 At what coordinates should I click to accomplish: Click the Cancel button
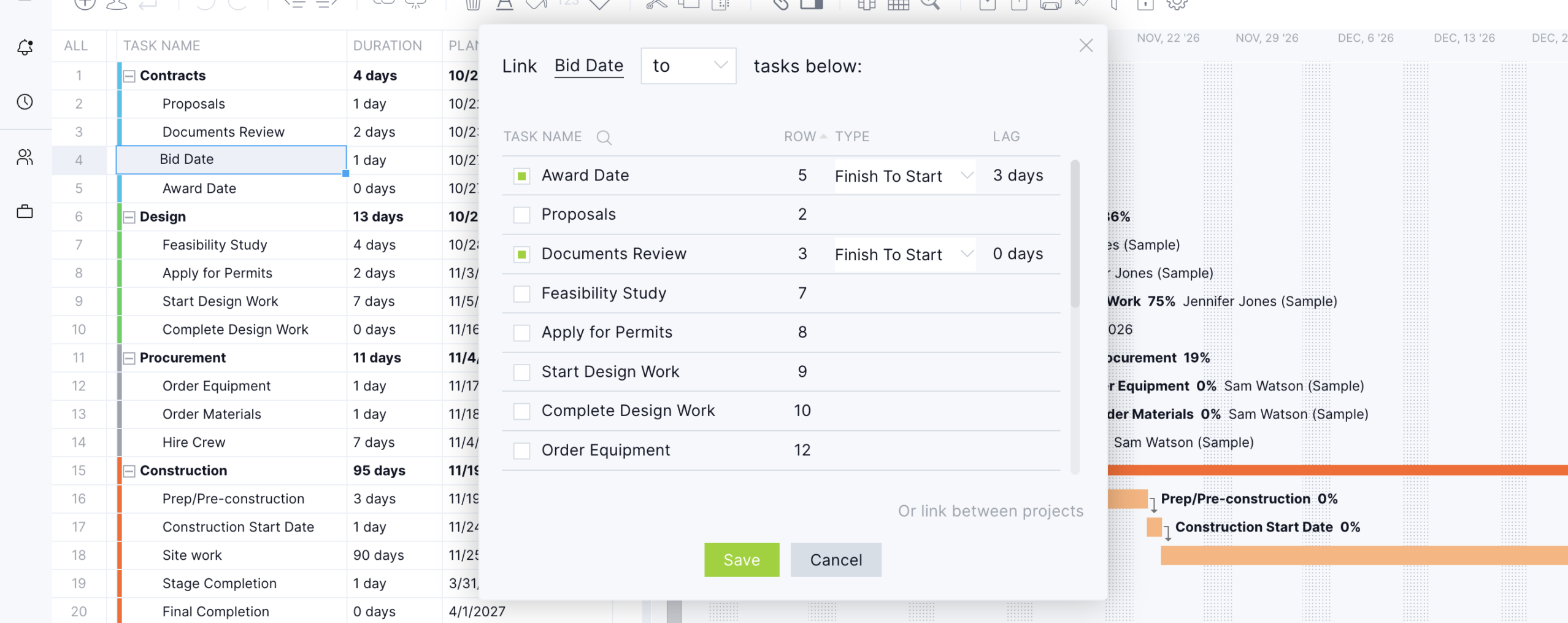click(836, 560)
